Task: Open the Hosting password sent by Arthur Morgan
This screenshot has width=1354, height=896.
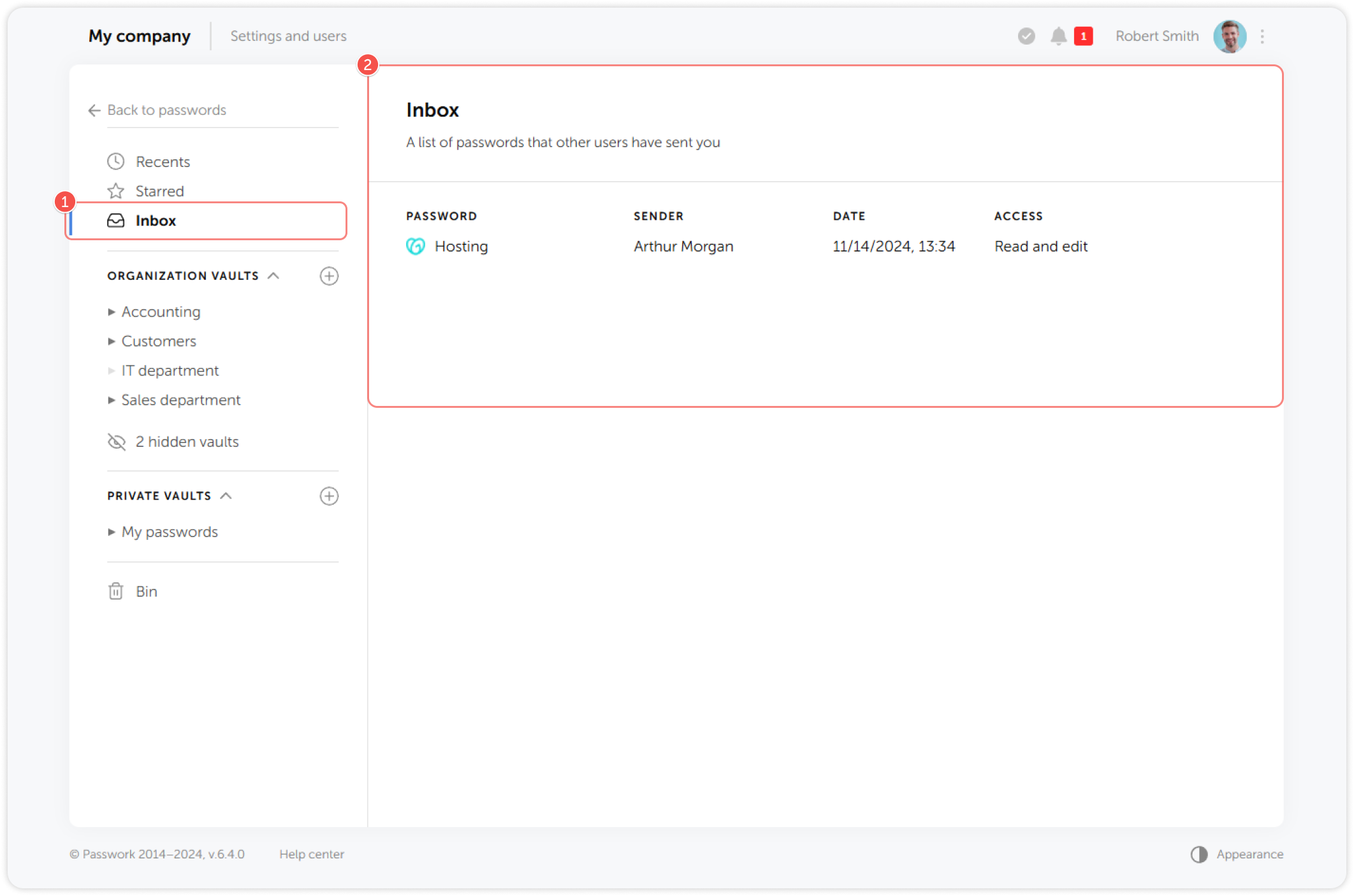Action: [461, 246]
